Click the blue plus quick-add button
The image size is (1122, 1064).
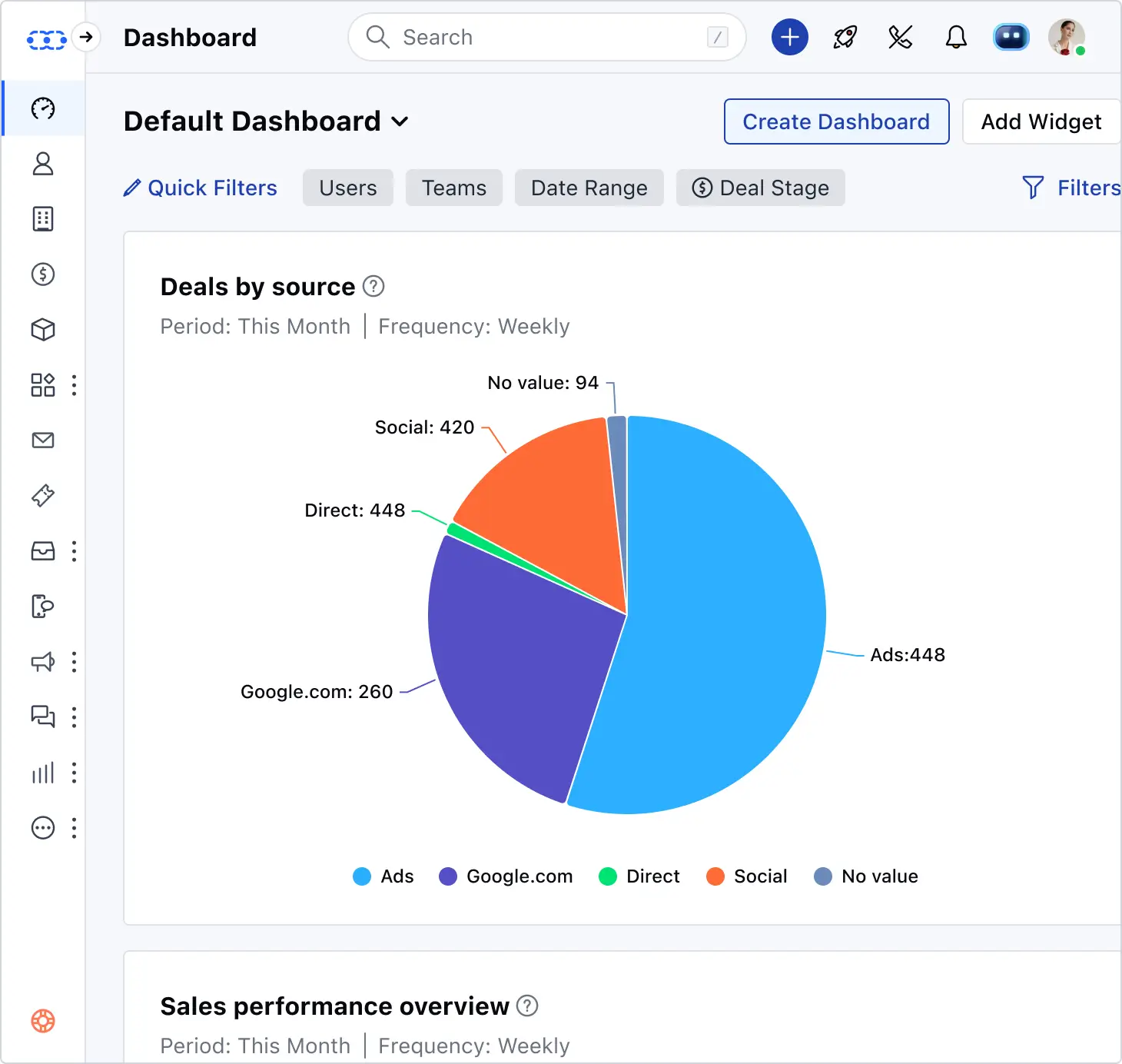point(790,37)
